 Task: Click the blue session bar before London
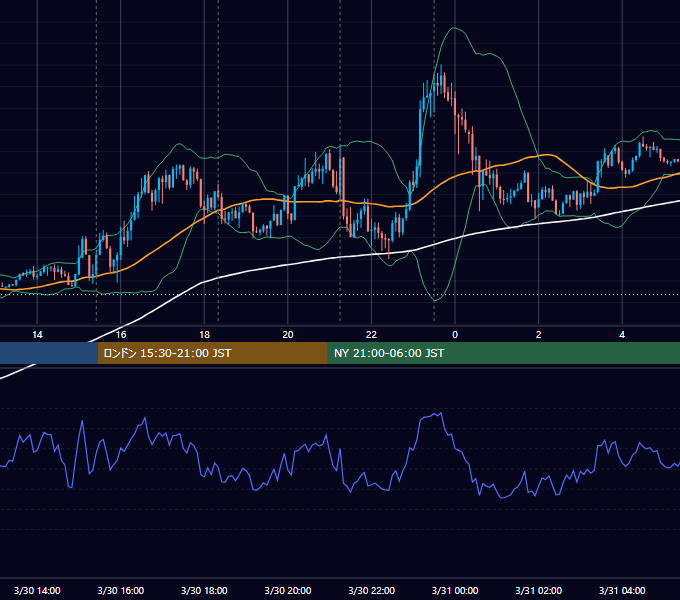(49, 353)
